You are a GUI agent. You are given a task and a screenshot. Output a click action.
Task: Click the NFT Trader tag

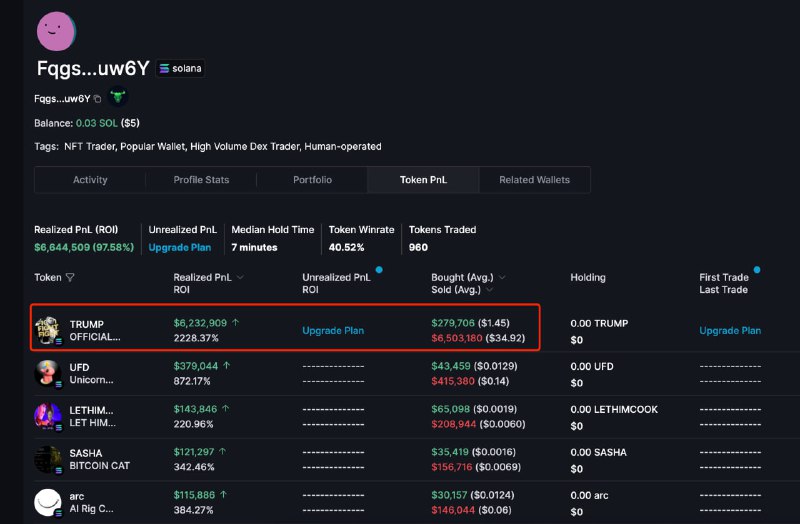coord(90,146)
